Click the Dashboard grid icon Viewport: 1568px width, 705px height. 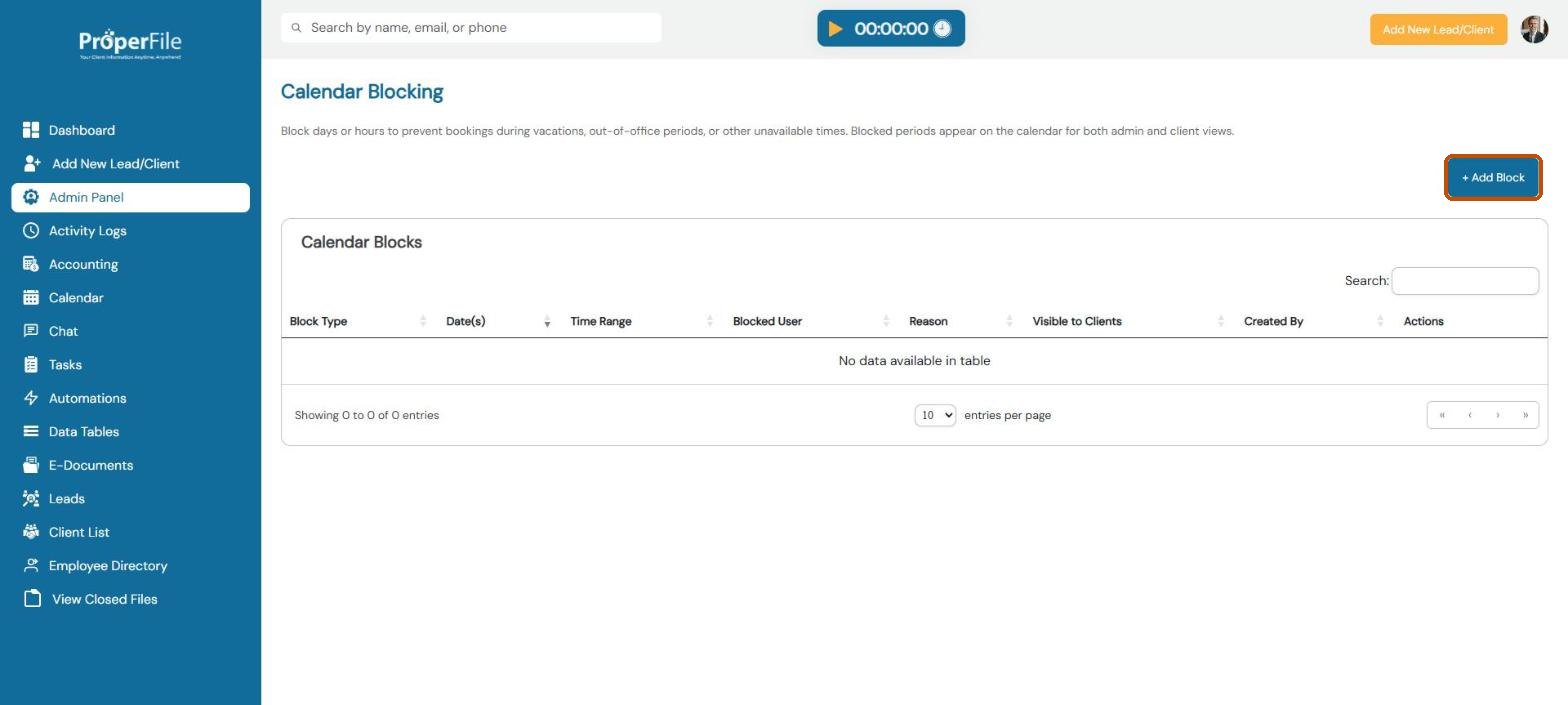(x=31, y=130)
